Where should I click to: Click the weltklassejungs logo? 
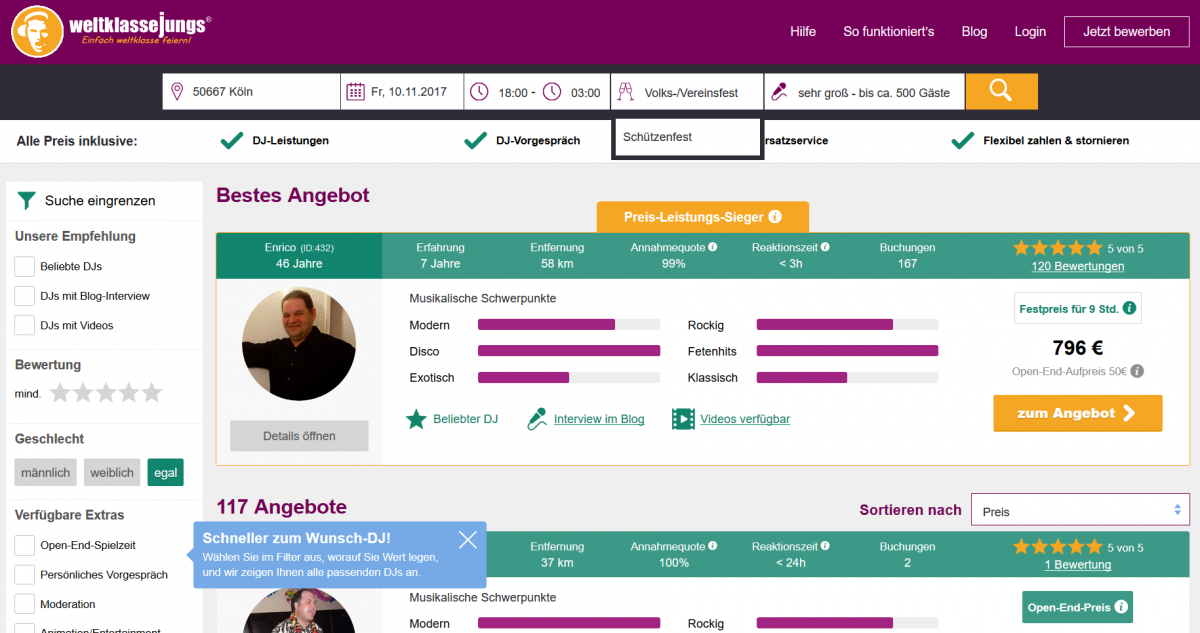click(111, 32)
